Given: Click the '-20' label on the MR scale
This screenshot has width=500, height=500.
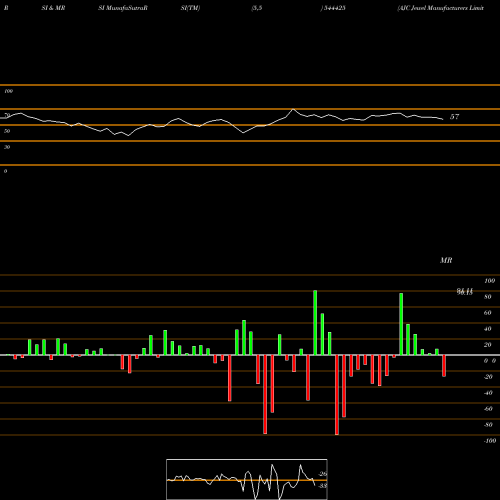Looking at the screenshot, I should coord(488,377).
